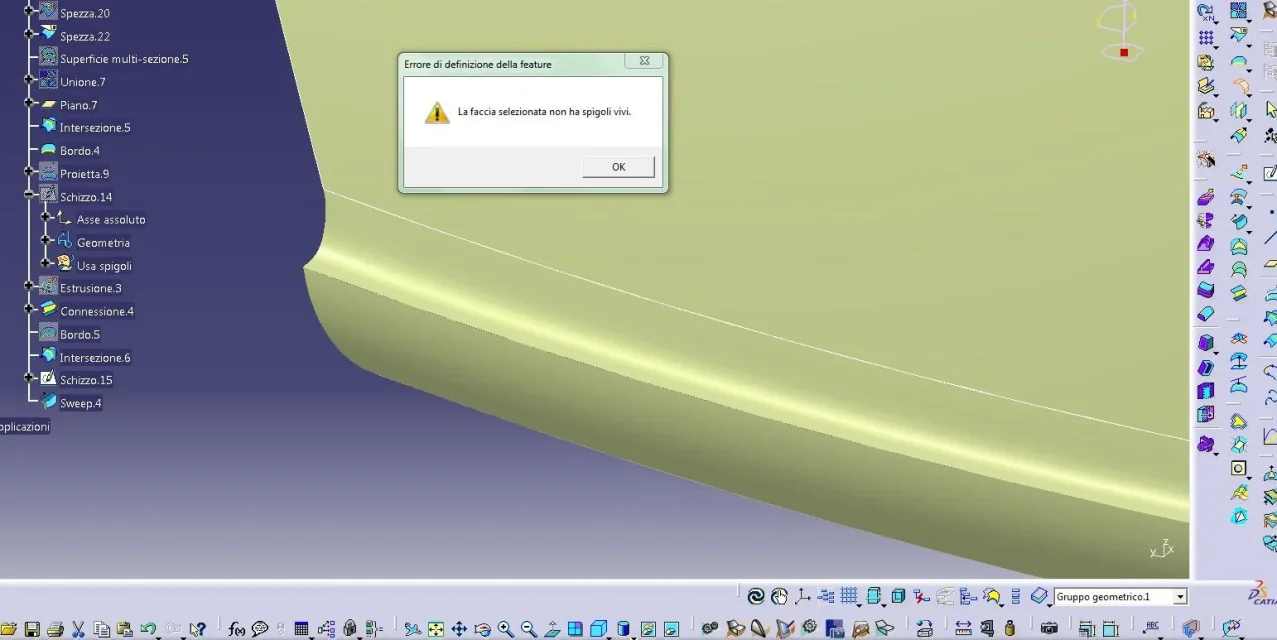Viewport: 1277px width, 640px height.
Task: Click the compass at top right of viewport
Action: coord(1120,30)
